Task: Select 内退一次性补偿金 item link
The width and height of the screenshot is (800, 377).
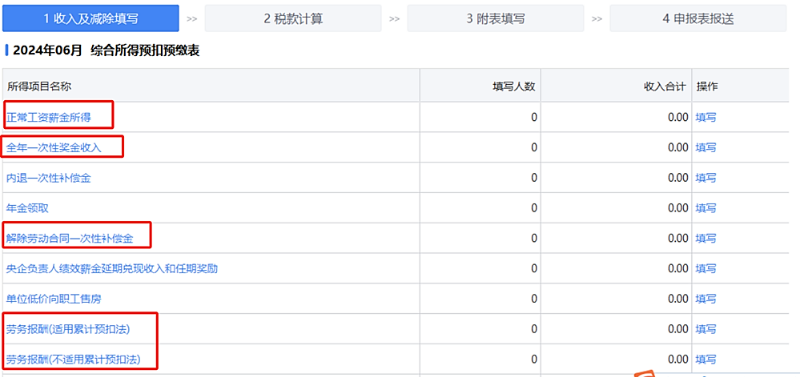Action: tap(48, 178)
